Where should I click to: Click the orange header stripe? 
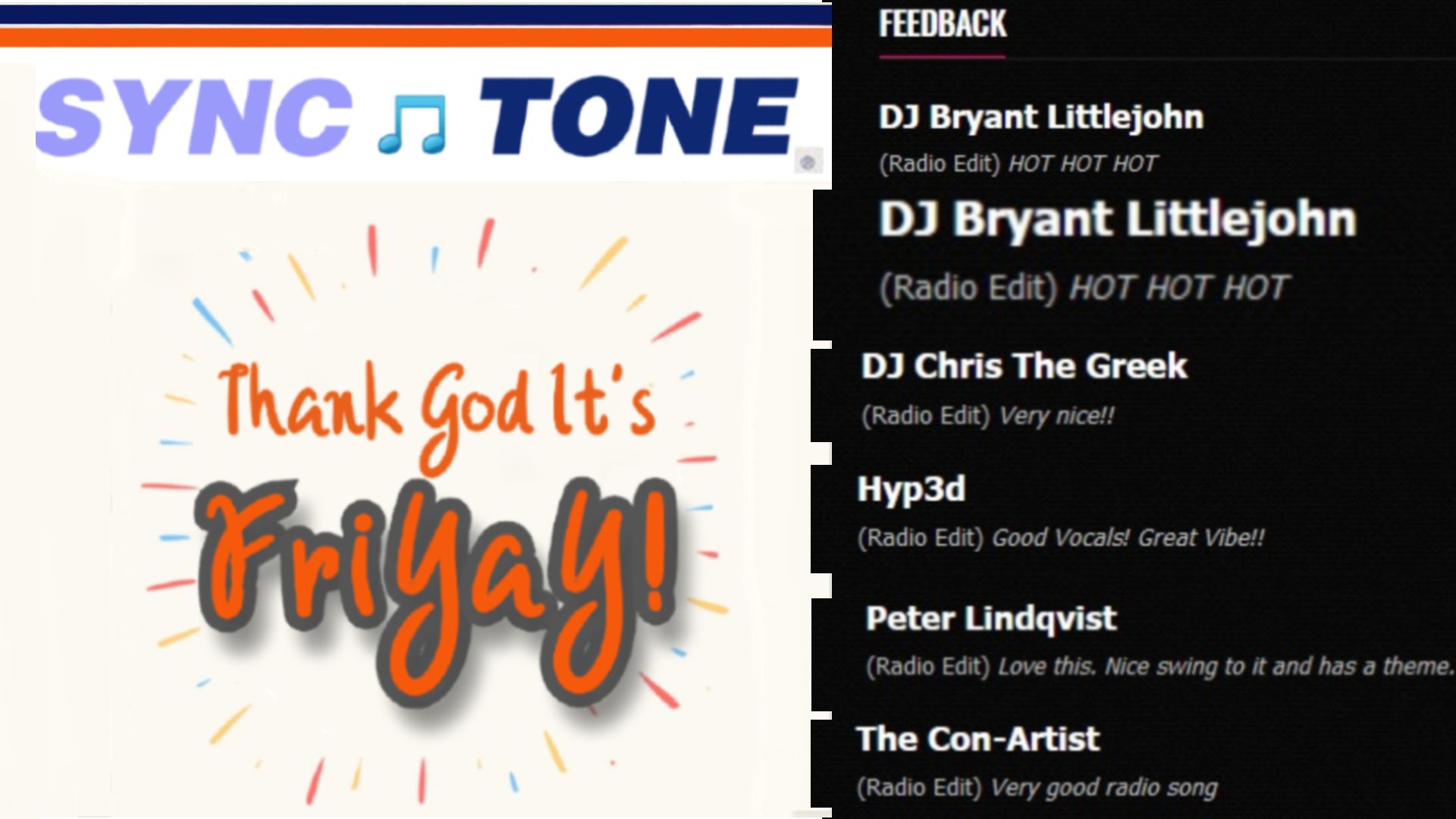(x=416, y=36)
